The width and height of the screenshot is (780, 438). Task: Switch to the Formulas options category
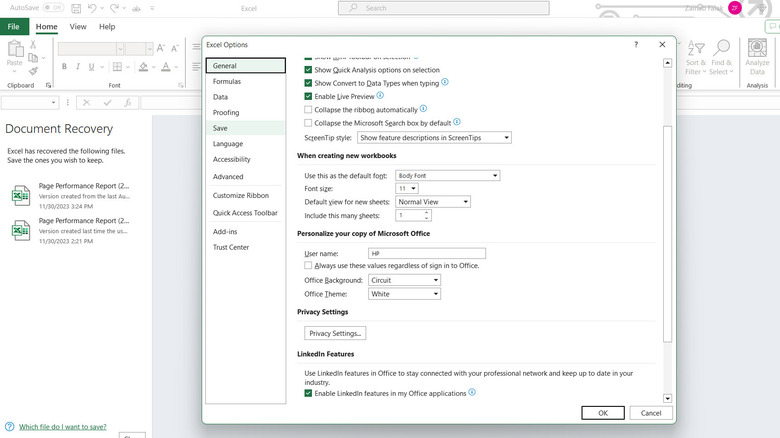coord(227,81)
